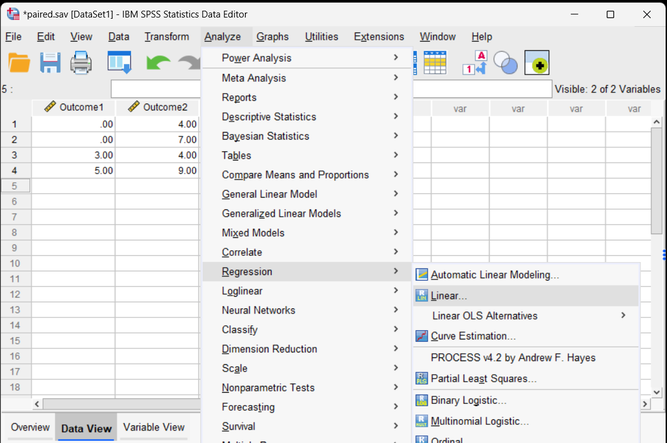Switch to the Variable View tab
The image size is (667, 443).
click(154, 427)
